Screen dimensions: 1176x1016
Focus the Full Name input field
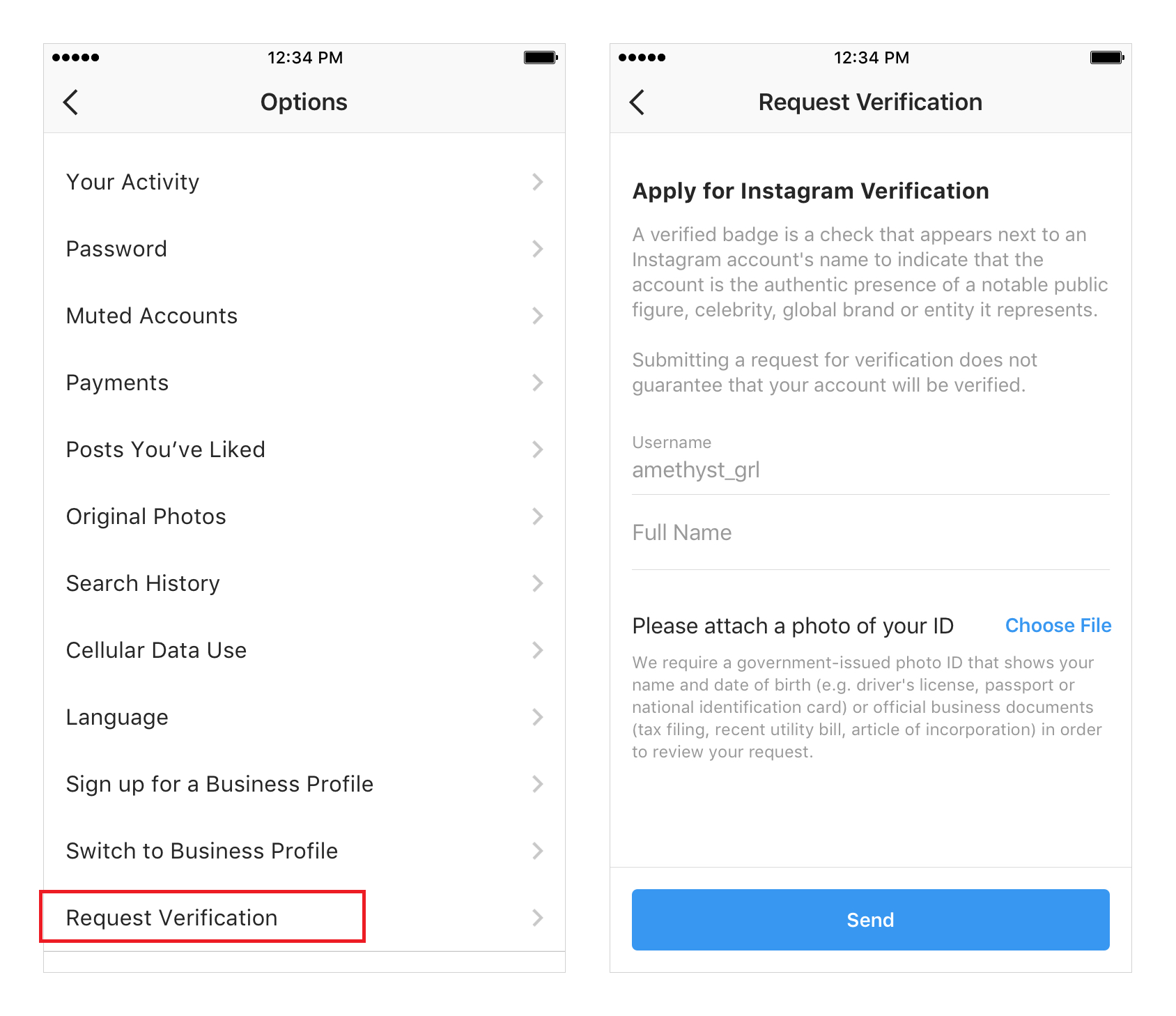870,533
